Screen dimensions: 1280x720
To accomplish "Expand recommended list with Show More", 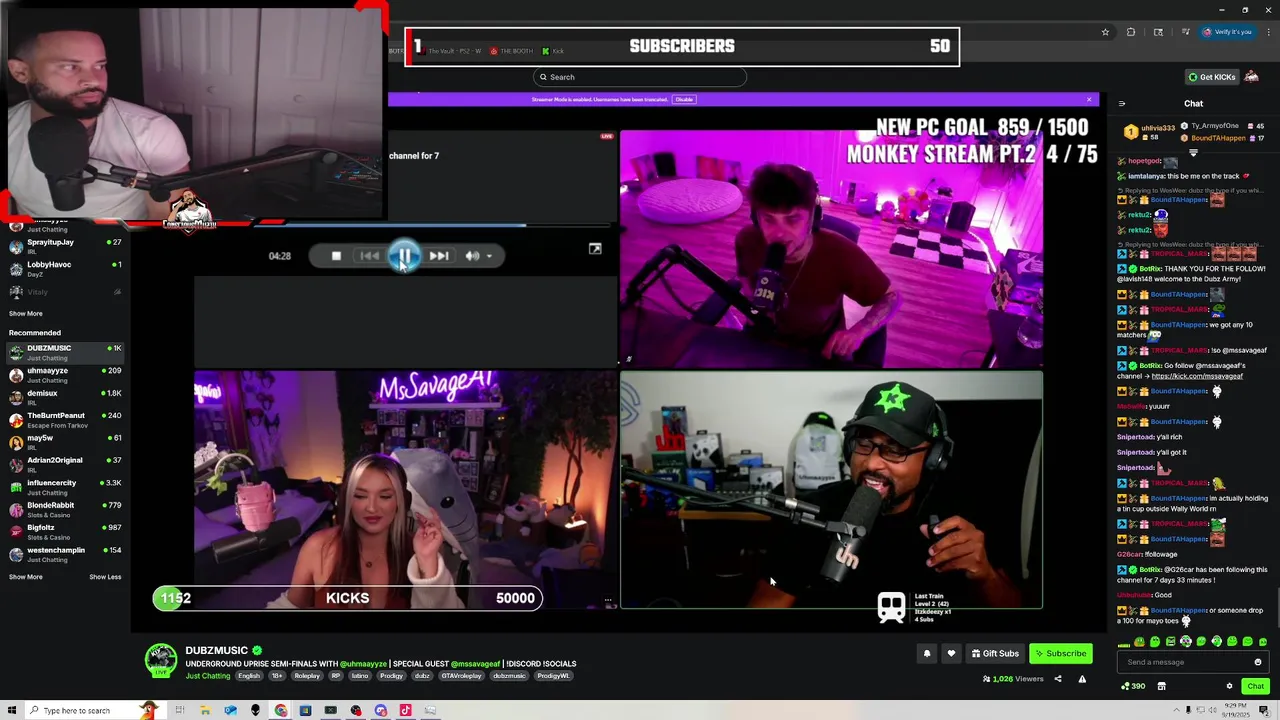I will [26, 577].
